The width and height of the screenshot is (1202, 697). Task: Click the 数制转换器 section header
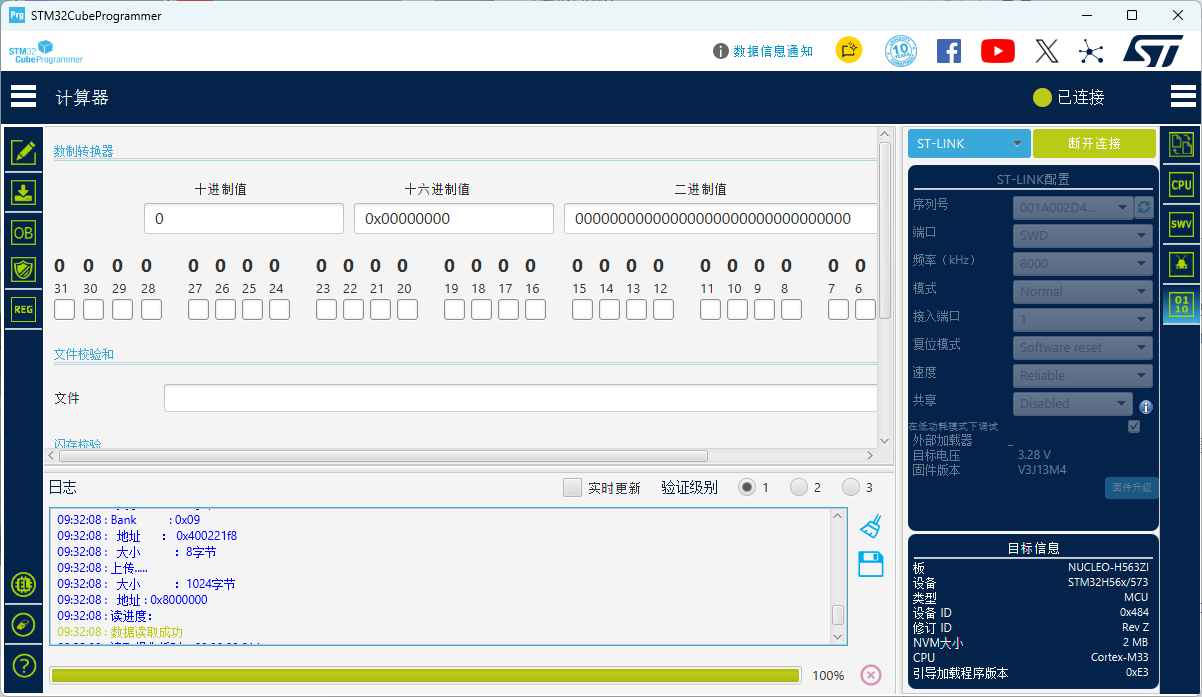pos(84,151)
